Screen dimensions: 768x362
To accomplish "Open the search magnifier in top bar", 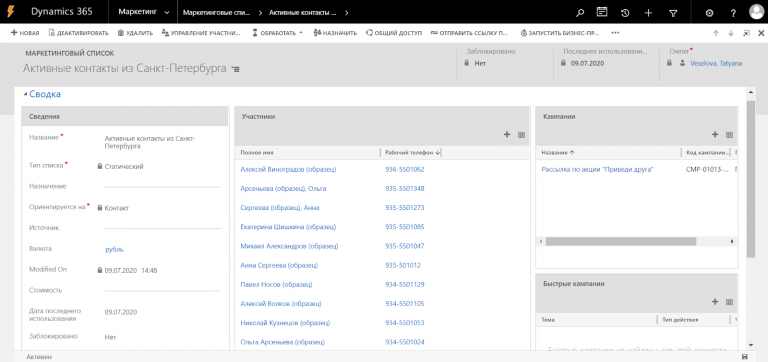I will tap(580, 13).
